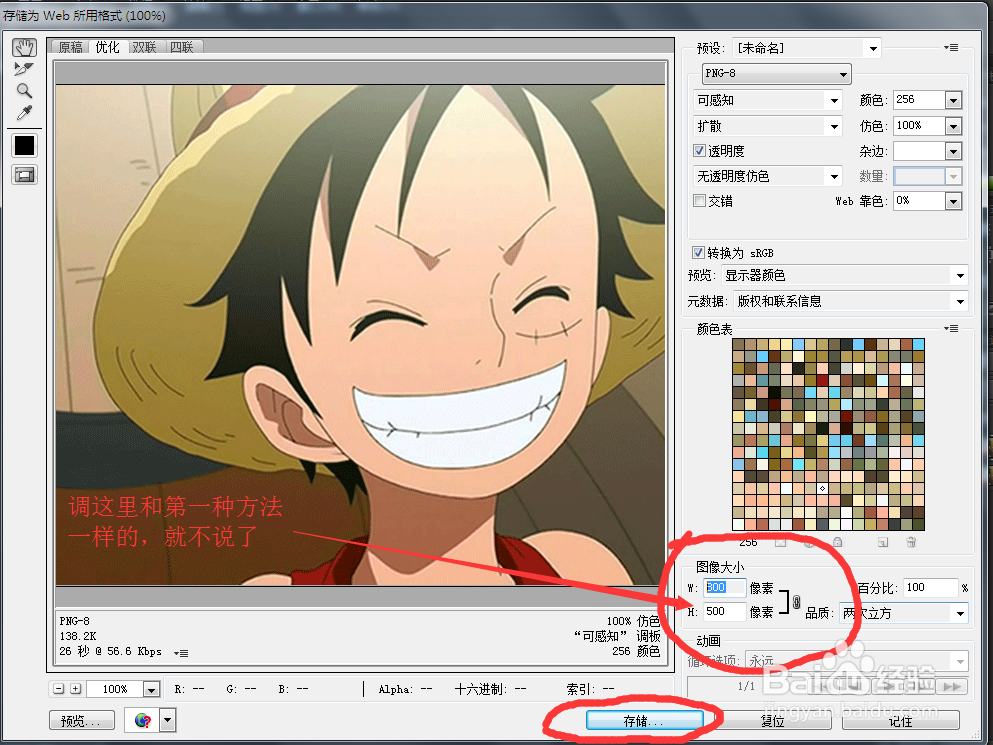
Task: Enable the 交错 checkbox
Action: [699, 201]
